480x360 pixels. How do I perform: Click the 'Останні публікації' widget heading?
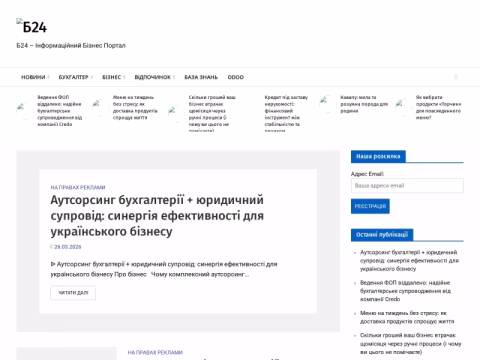(x=382, y=235)
